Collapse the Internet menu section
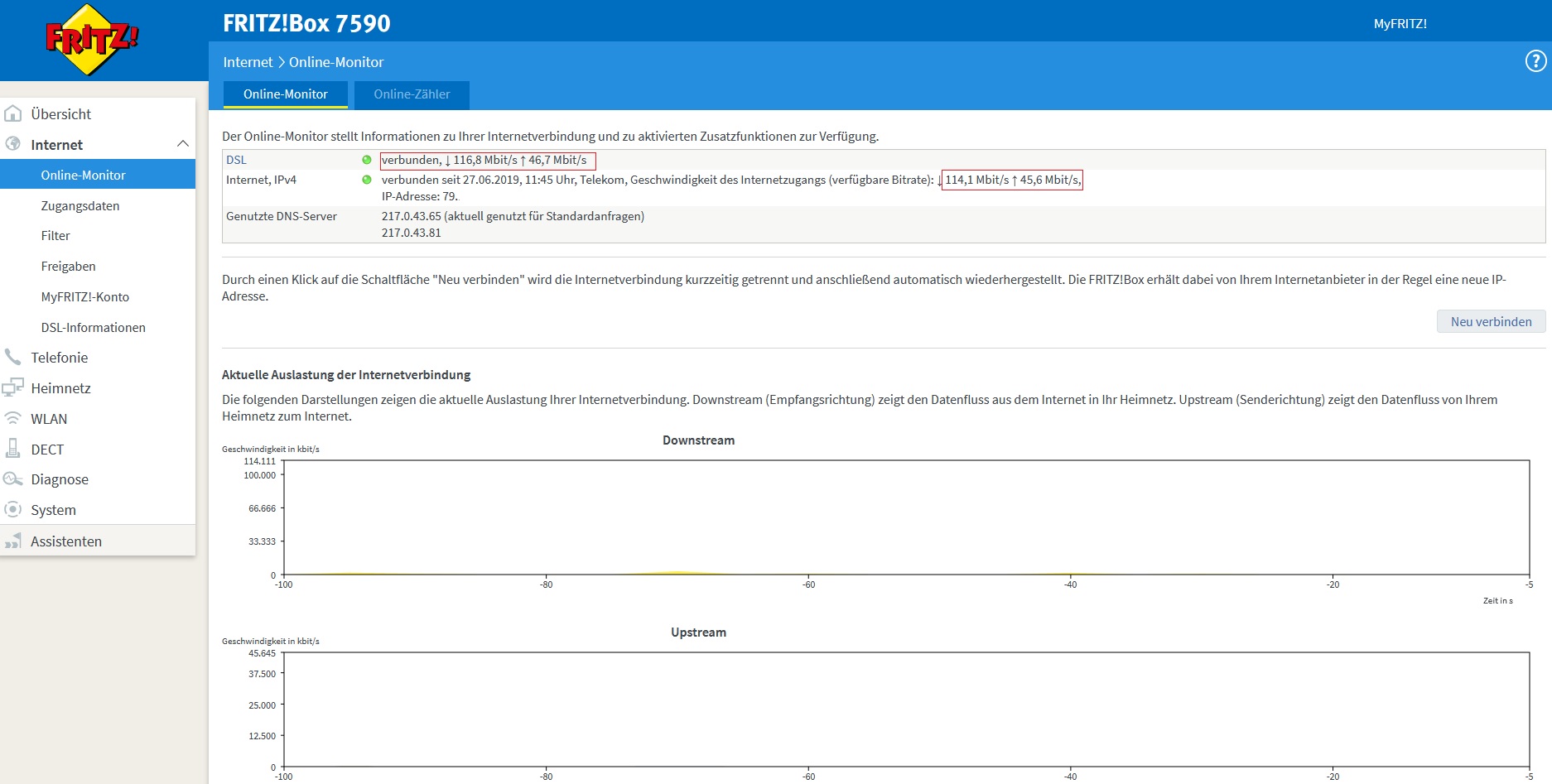1552x784 pixels. tap(183, 144)
